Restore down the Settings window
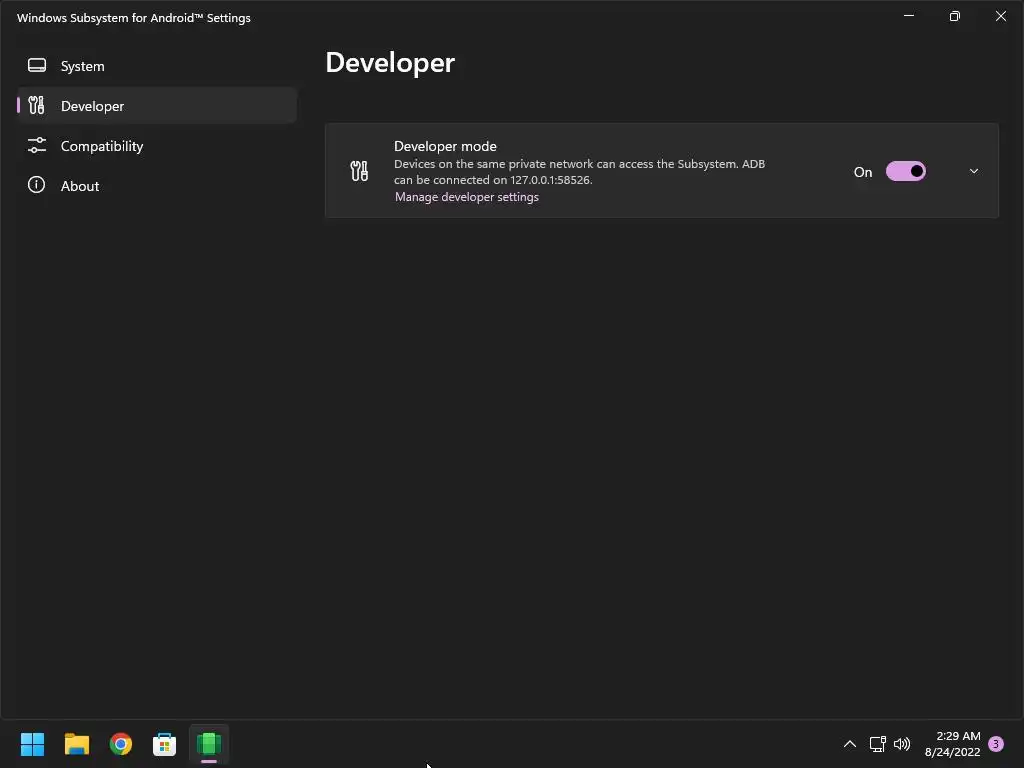Viewport: 1024px width, 768px height. pos(955,16)
